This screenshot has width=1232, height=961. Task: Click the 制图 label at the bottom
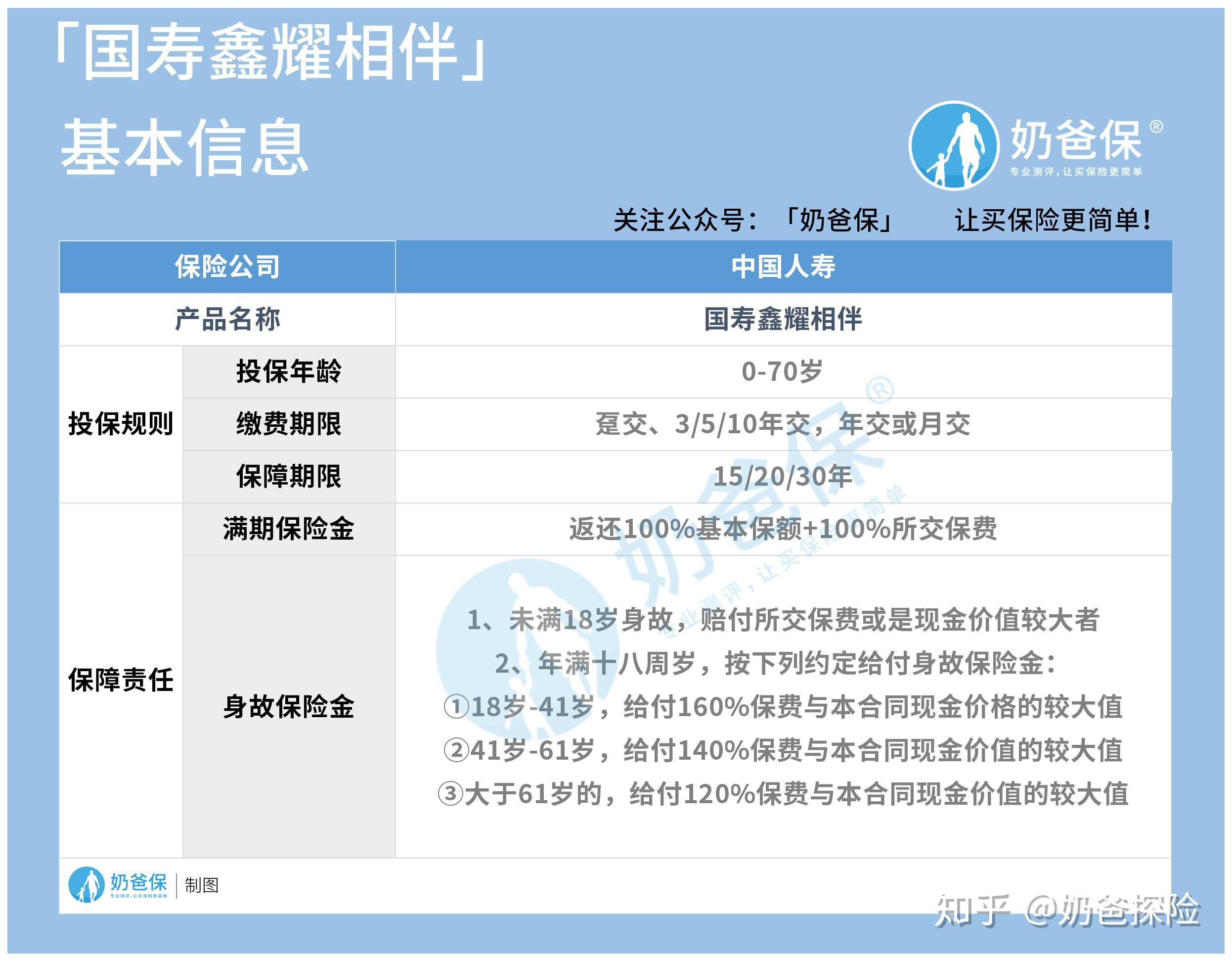[201, 885]
